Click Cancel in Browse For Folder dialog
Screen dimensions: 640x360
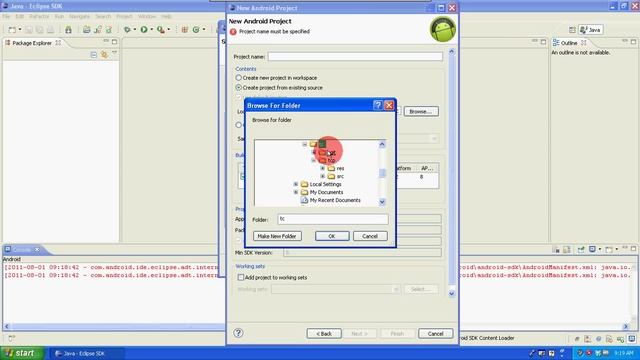tap(370, 236)
